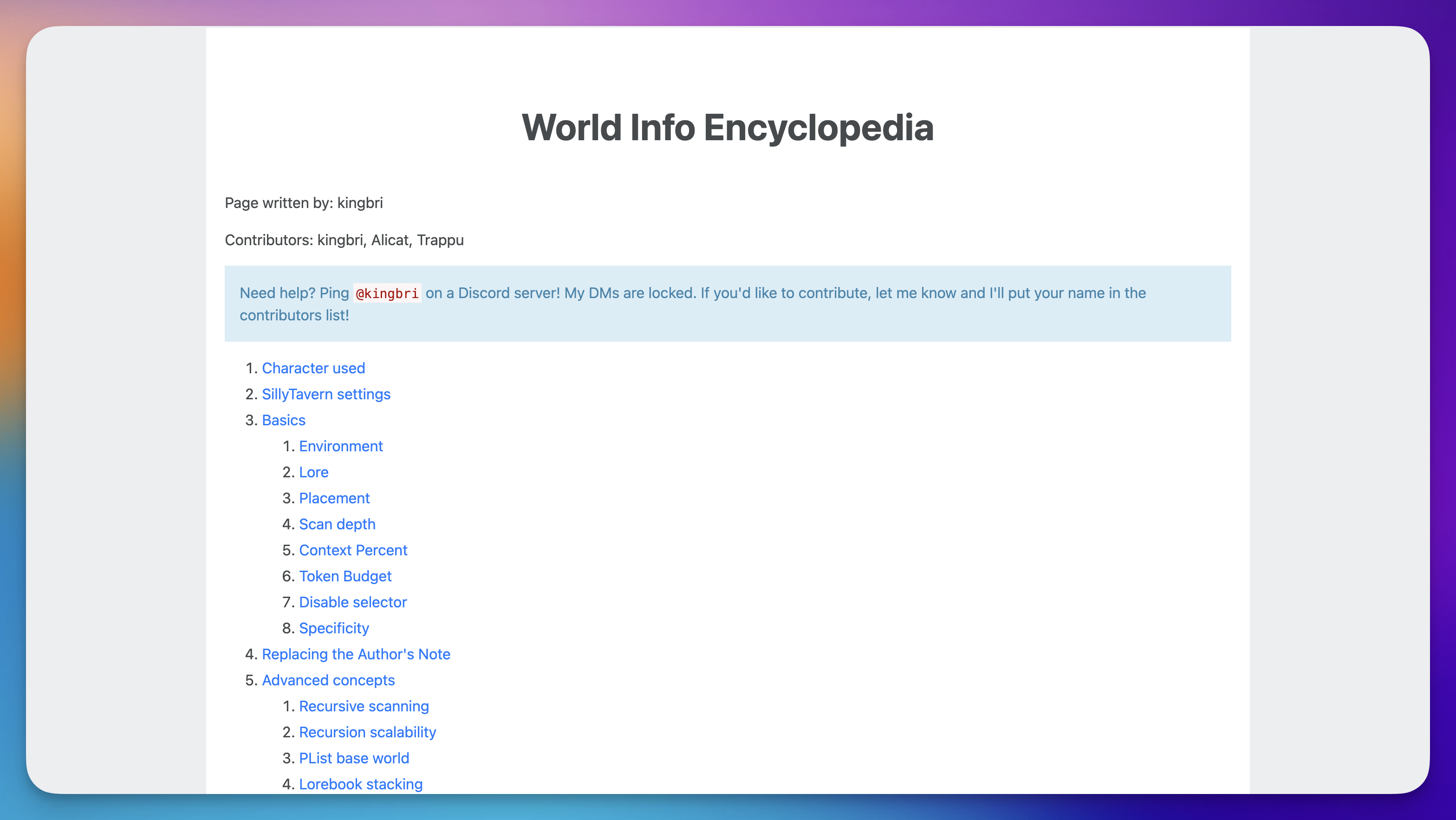Click the Contributors line text
Image resolution: width=1456 pixels, height=820 pixels.
click(344, 240)
